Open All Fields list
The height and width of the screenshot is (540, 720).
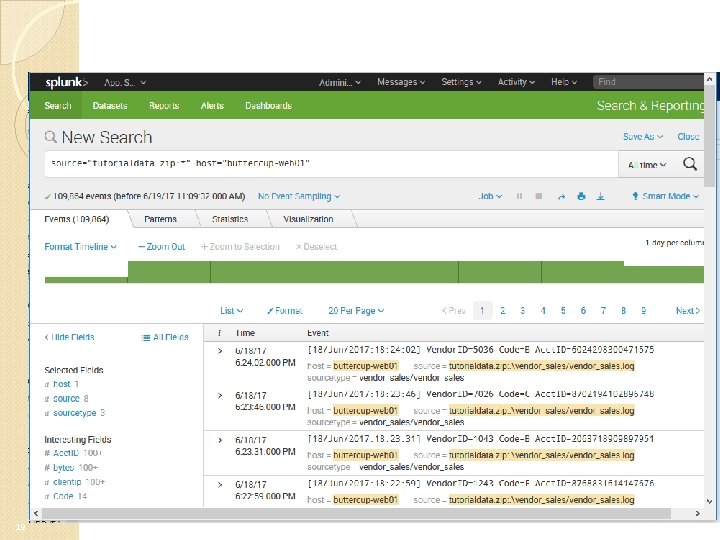pyautogui.click(x=165, y=338)
